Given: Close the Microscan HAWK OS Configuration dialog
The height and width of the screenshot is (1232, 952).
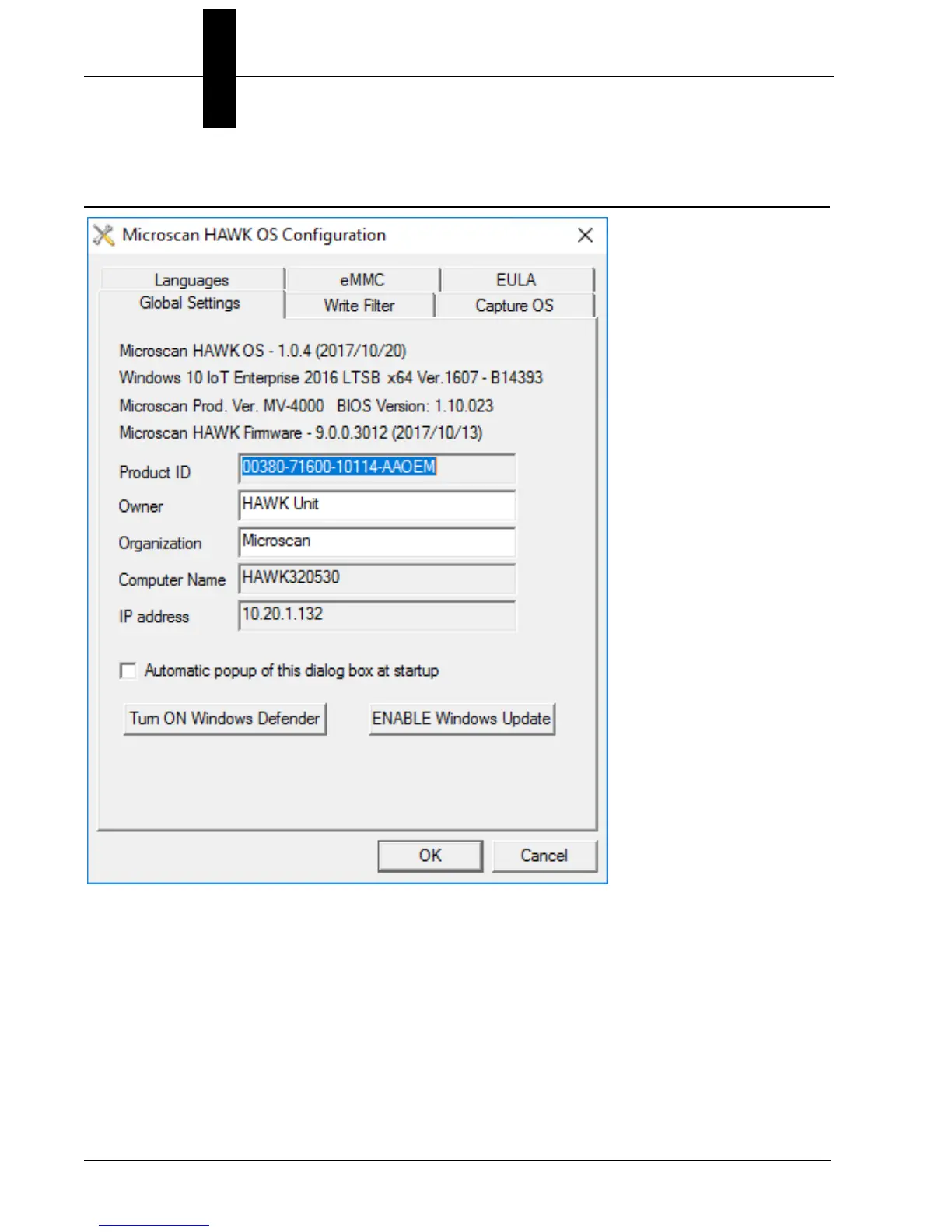Looking at the screenshot, I should click(x=586, y=235).
